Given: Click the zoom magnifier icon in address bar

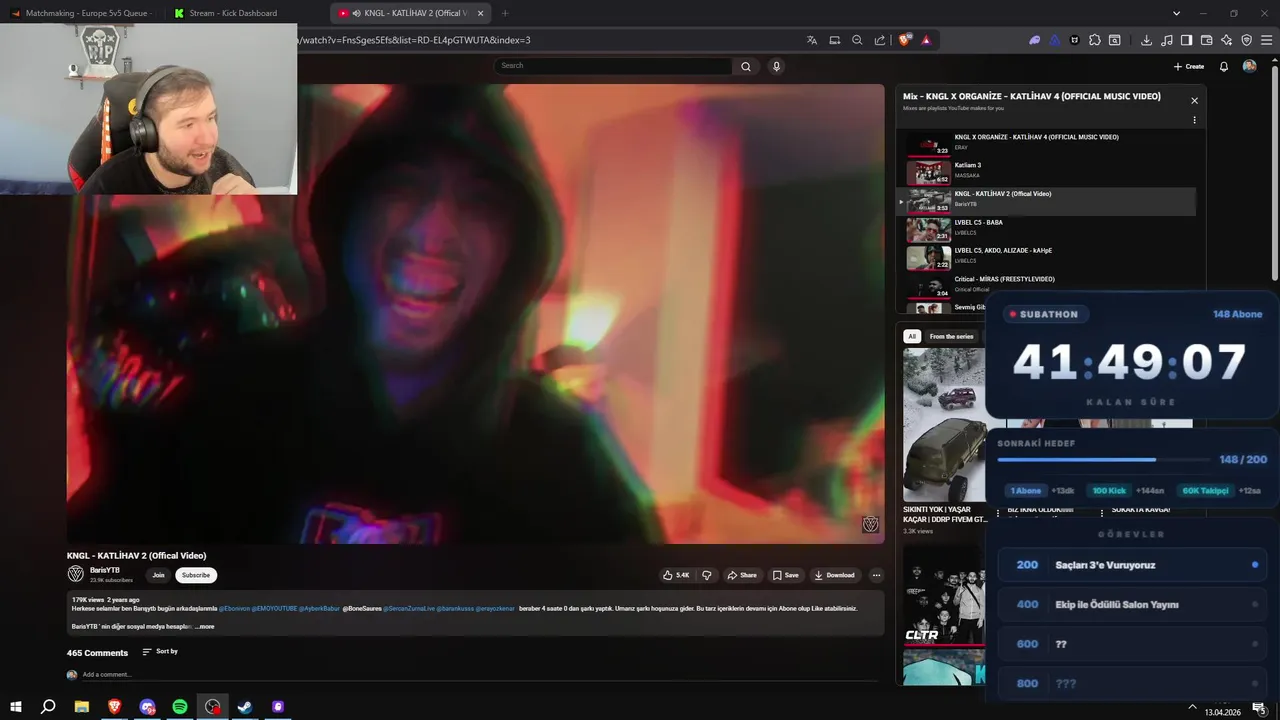Looking at the screenshot, I should tap(857, 40).
